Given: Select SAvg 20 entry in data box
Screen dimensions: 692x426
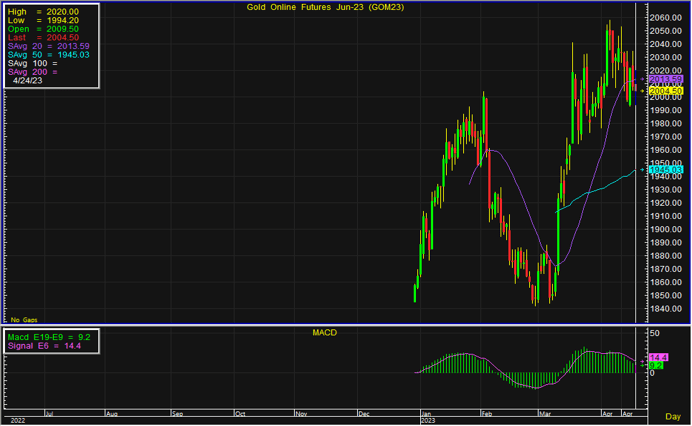Looking at the screenshot, I should coord(50,43).
